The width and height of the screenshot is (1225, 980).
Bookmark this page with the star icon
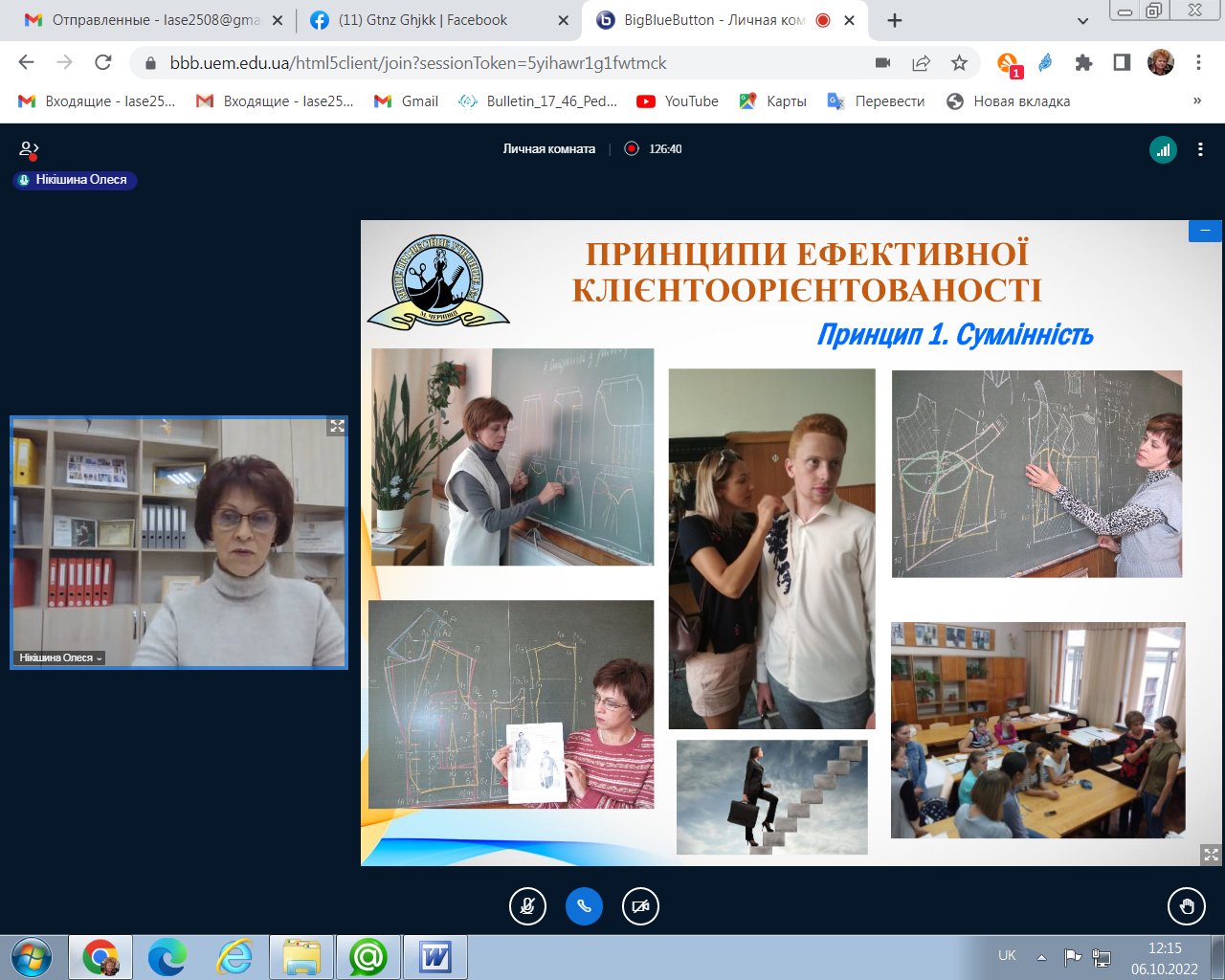[x=959, y=63]
